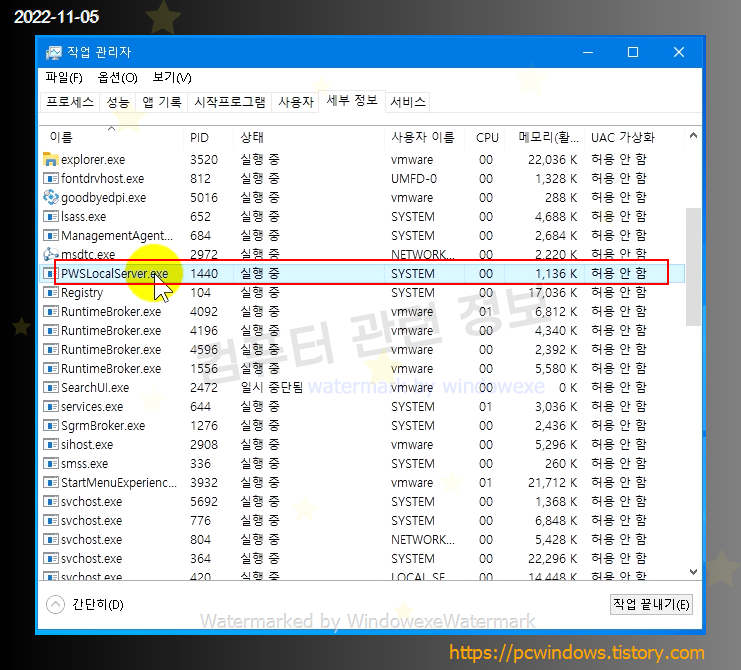Screen dimensions: 741x670
Task: Select the services.exe process name
Action: 92,406
